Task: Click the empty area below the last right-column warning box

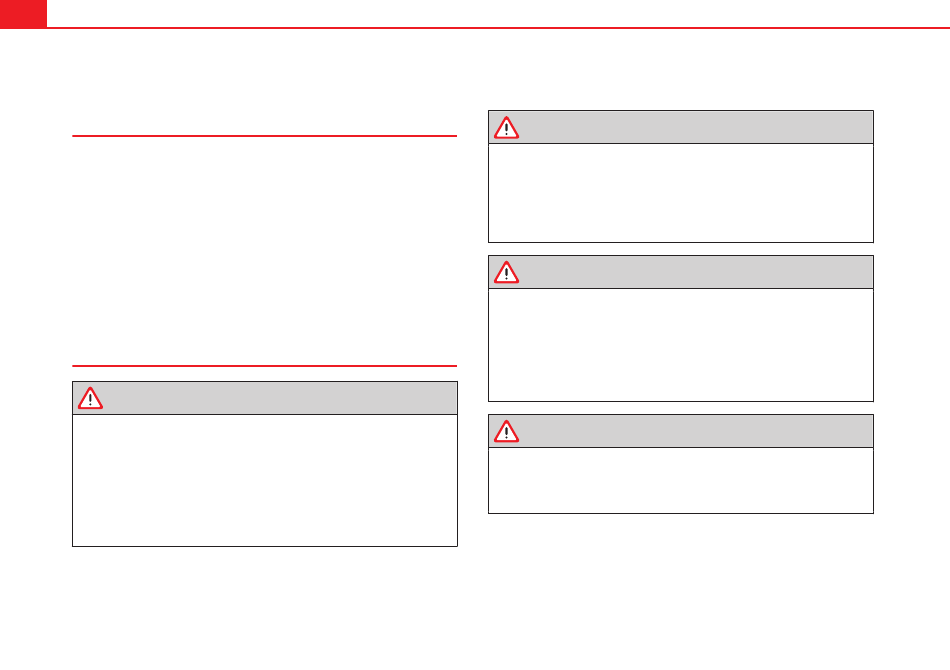Action: tap(681, 591)
